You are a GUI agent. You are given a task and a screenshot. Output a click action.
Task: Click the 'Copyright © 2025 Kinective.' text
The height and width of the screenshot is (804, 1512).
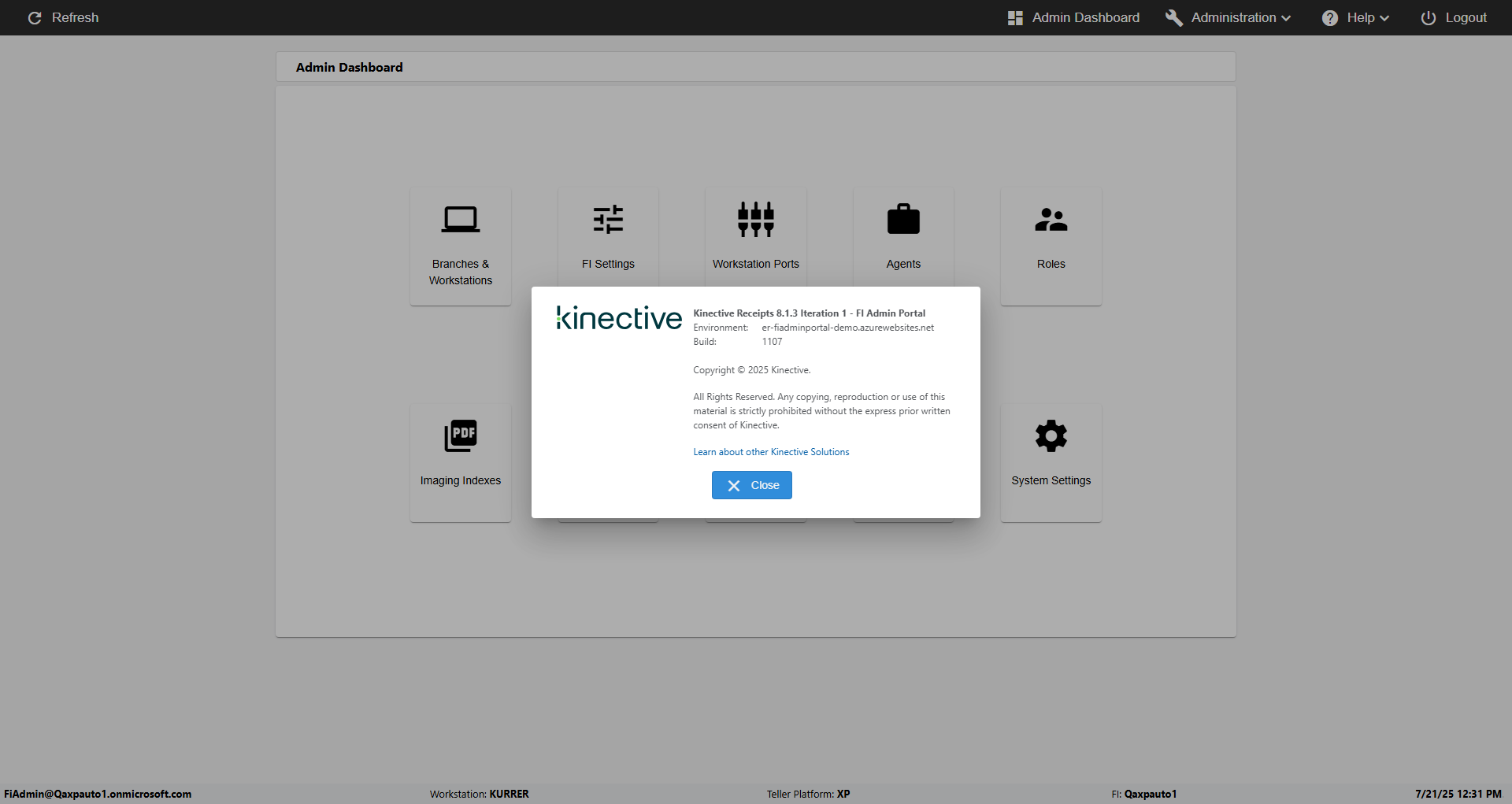click(x=752, y=370)
